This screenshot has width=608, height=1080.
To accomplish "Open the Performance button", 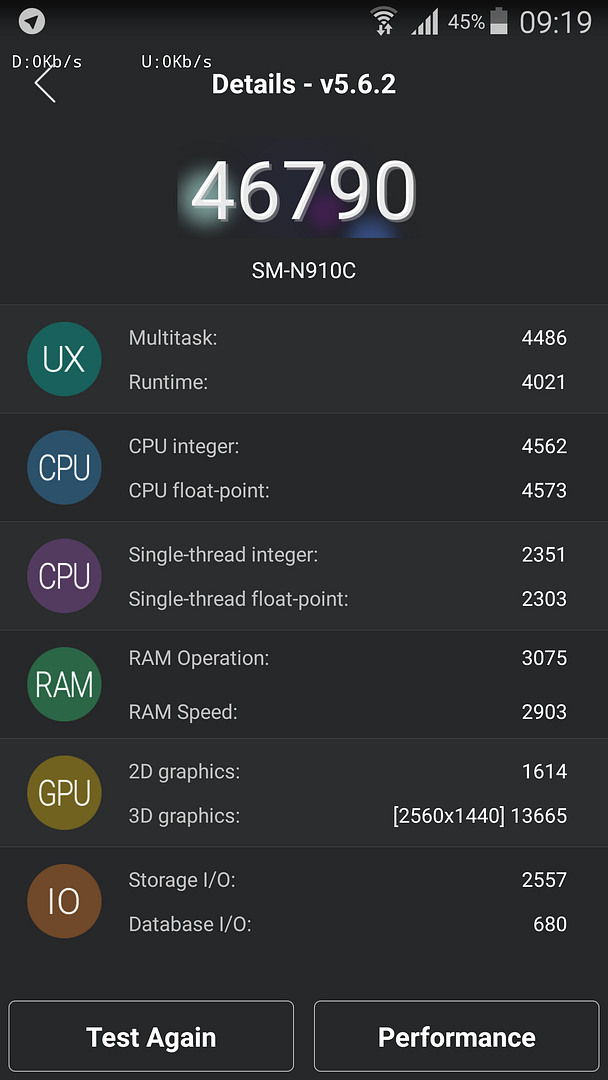I will coord(456,1038).
